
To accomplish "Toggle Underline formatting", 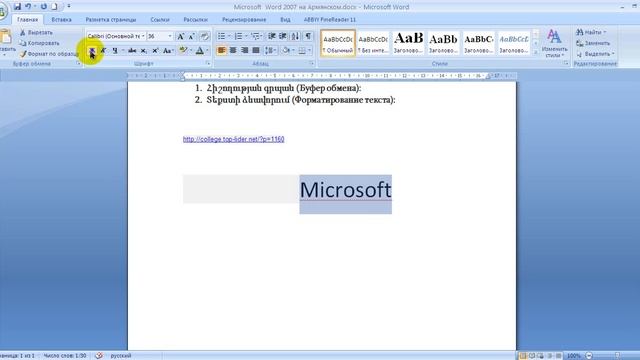I will (x=115, y=51).
